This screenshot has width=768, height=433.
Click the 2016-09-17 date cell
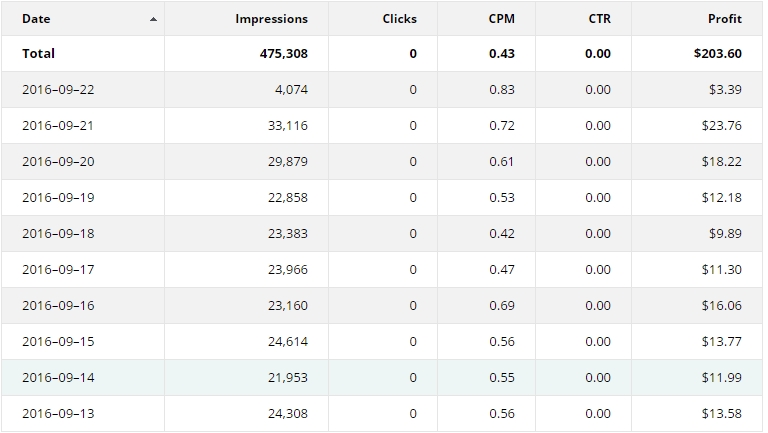point(58,270)
